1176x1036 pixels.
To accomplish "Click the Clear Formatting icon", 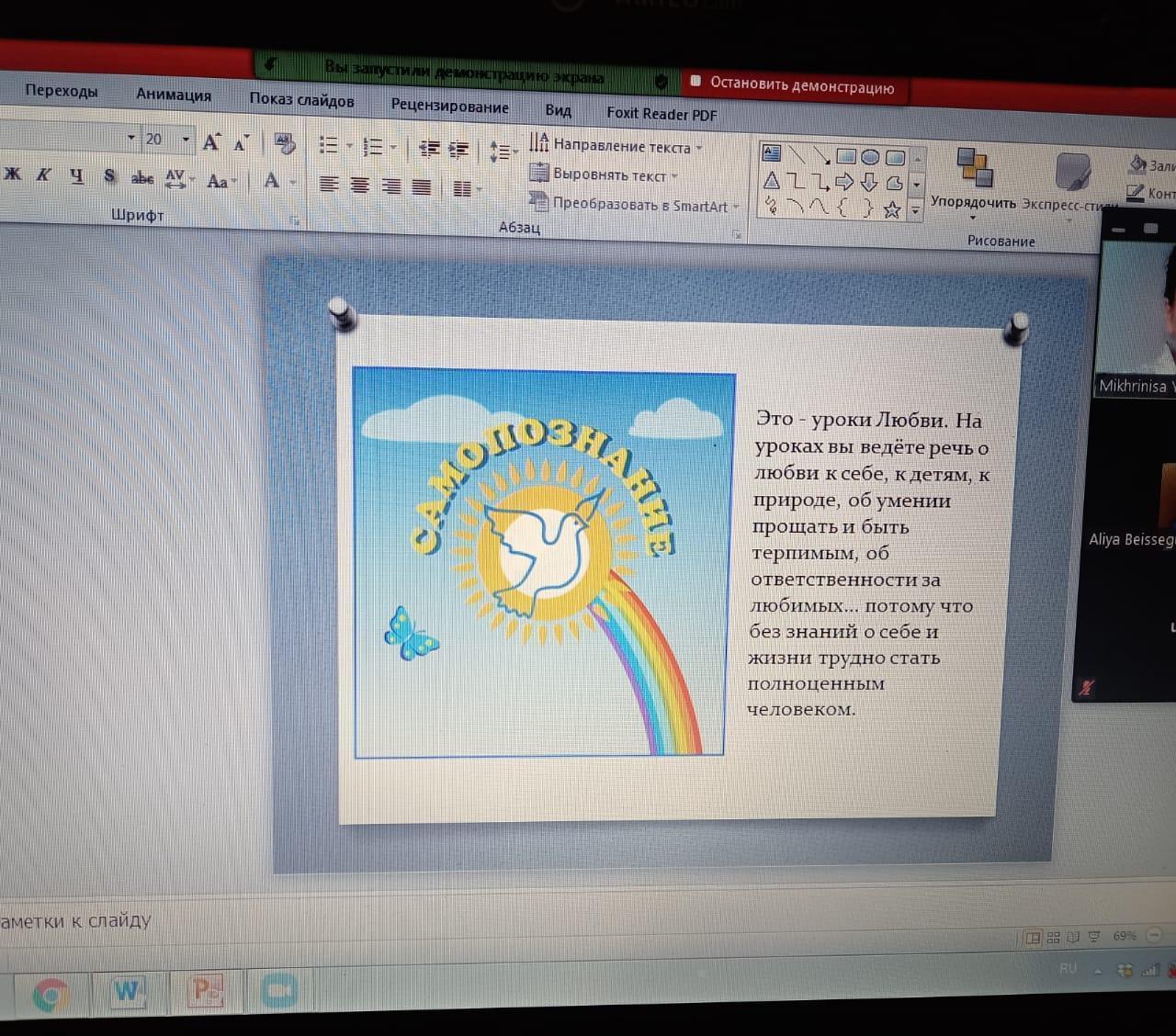I will (284, 143).
